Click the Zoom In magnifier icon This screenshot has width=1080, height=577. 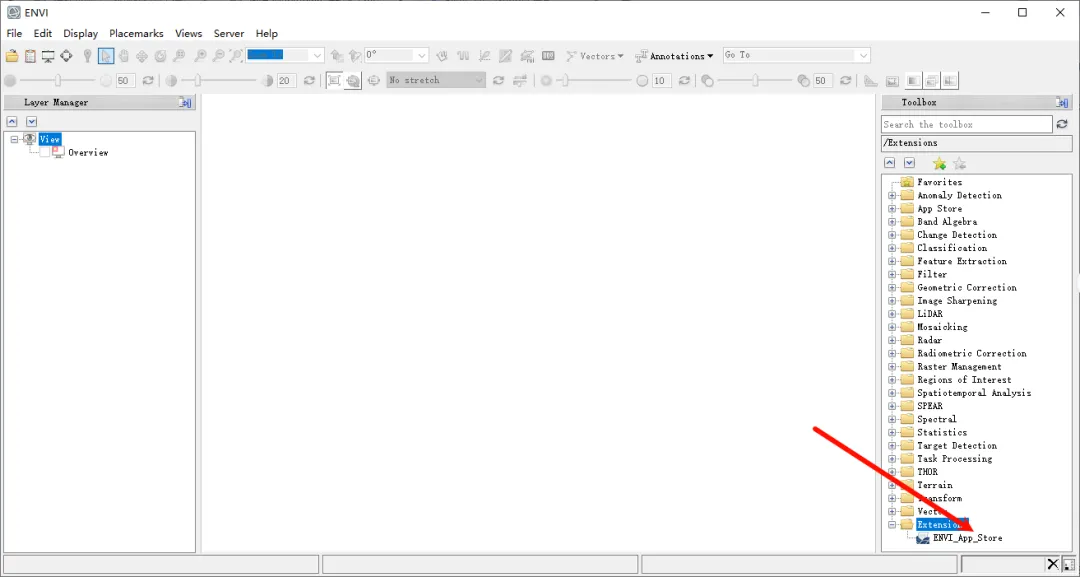pyautogui.click(x=200, y=56)
